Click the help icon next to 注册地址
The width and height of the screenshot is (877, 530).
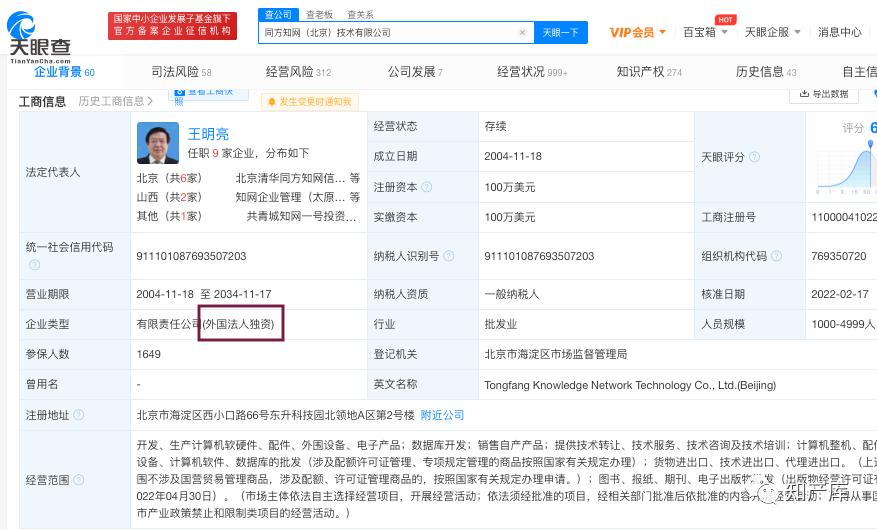coord(79,415)
